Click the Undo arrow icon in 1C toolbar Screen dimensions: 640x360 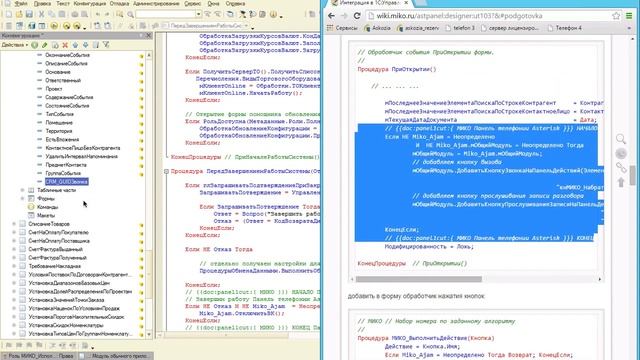98,14
